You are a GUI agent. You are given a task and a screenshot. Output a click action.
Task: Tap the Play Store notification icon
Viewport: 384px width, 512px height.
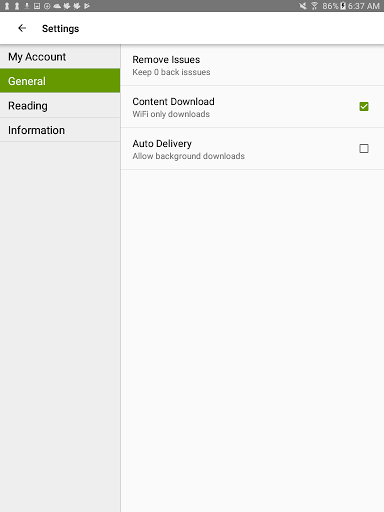point(87,6)
